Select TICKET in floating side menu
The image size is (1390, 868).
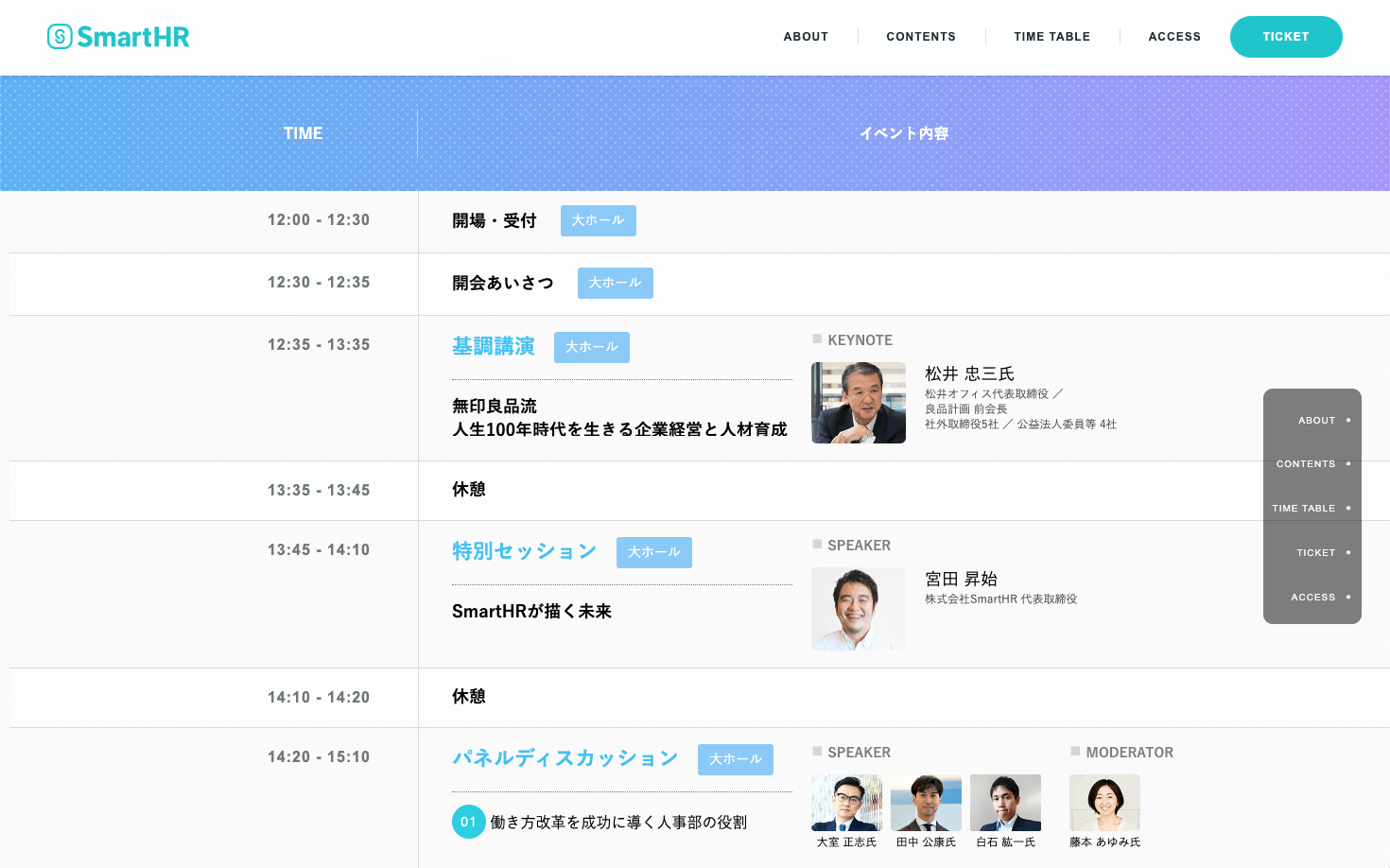(x=1316, y=553)
